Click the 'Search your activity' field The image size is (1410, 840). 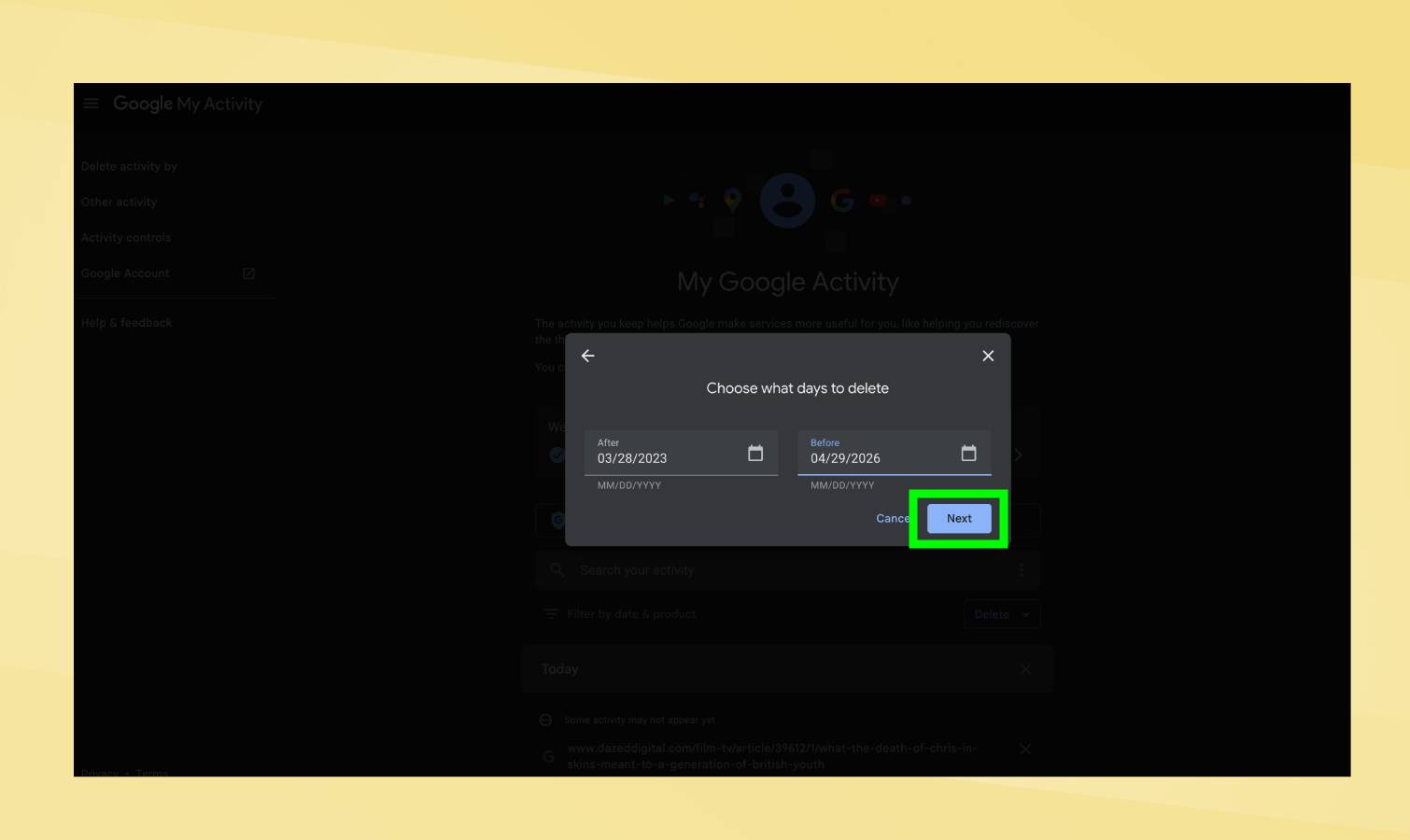tap(788, 570)
